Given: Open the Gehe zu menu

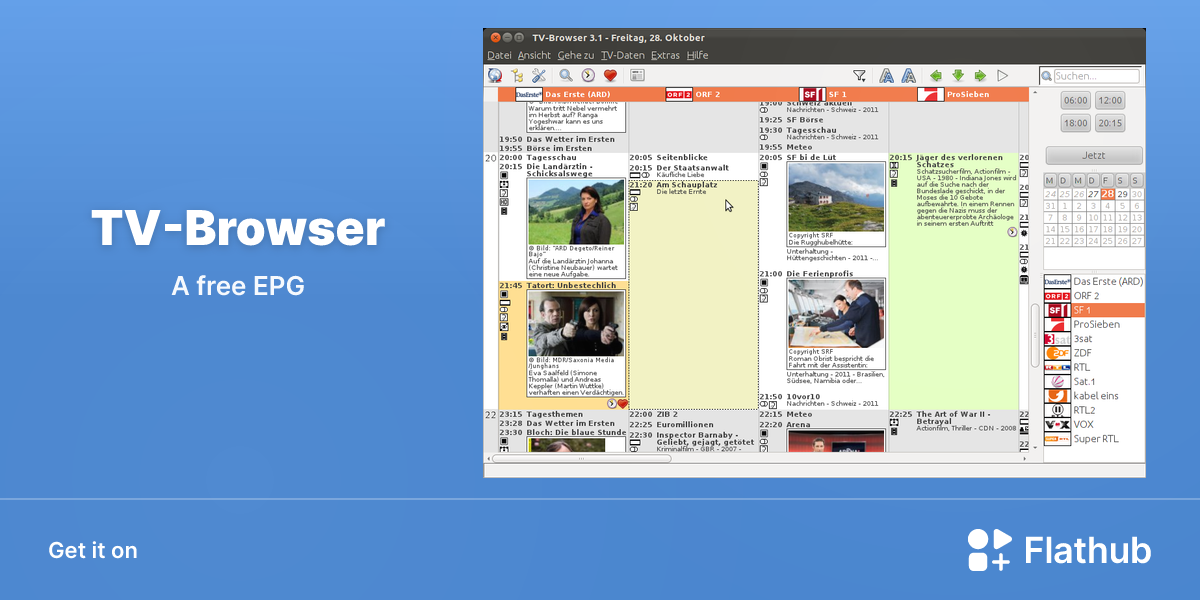Looking at the screenshot, I should click(576, 55).
